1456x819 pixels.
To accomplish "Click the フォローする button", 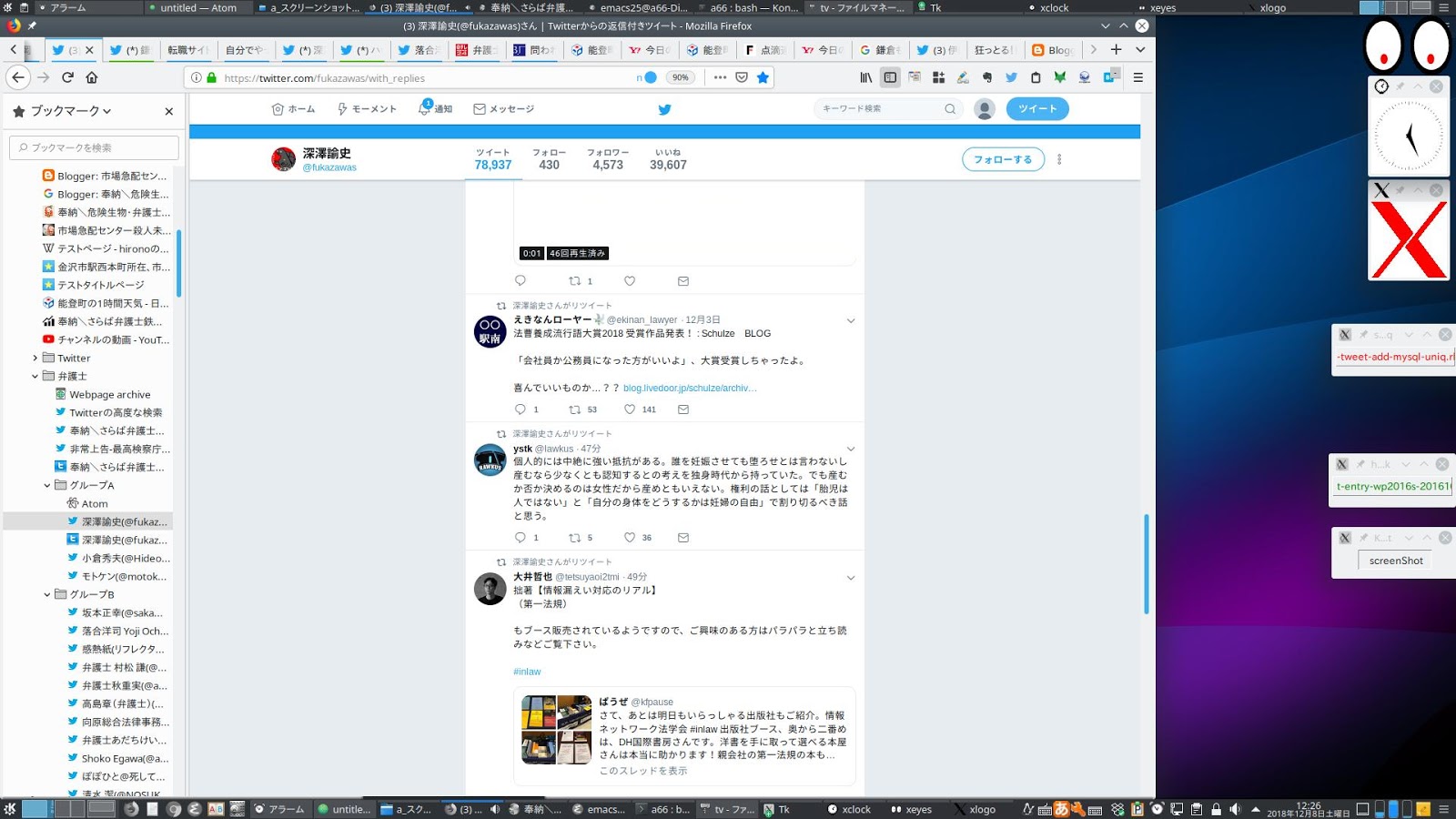I will [x=1003, y=159].
